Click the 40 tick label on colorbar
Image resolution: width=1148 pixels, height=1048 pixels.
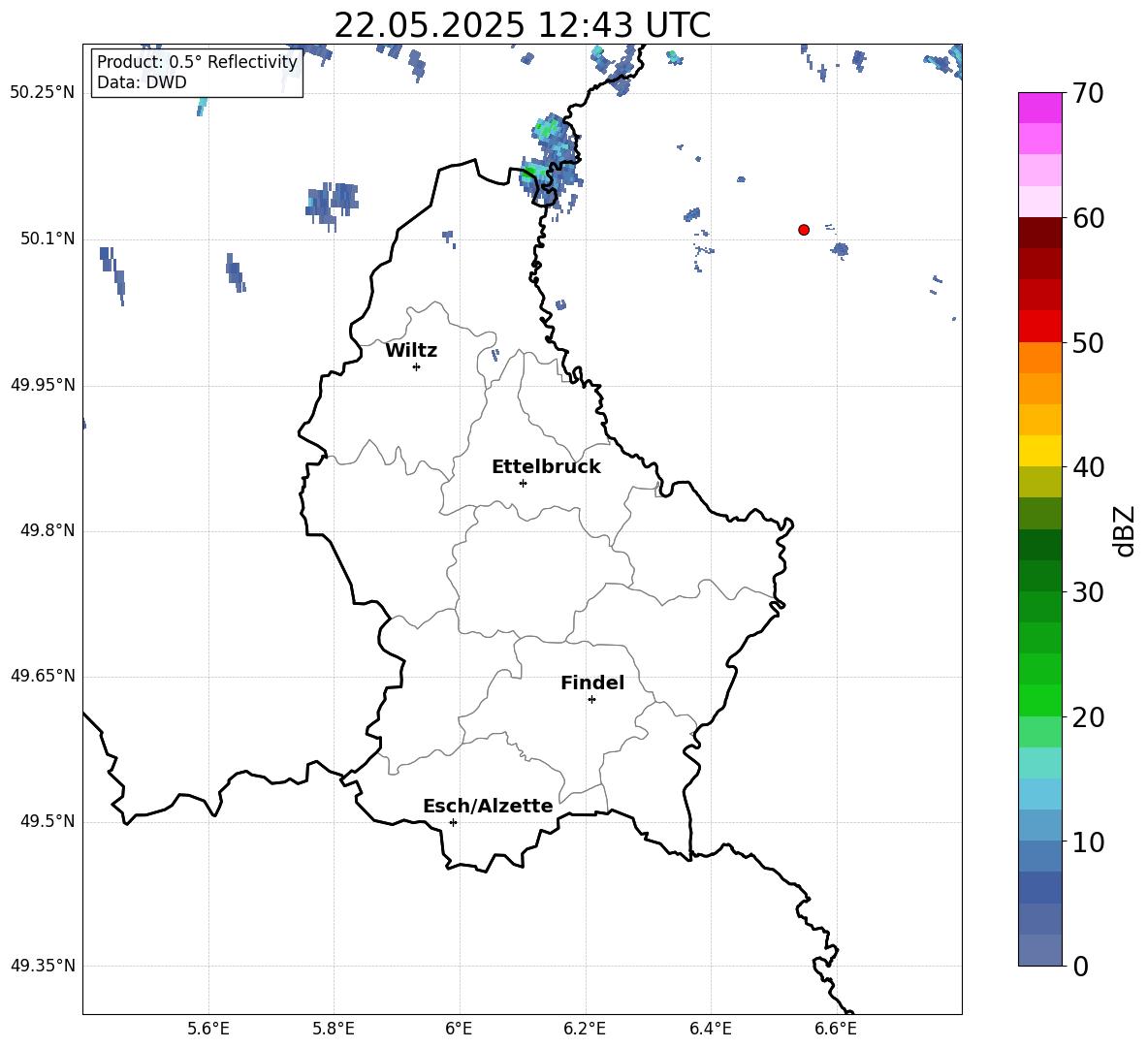click(1088, 467)
